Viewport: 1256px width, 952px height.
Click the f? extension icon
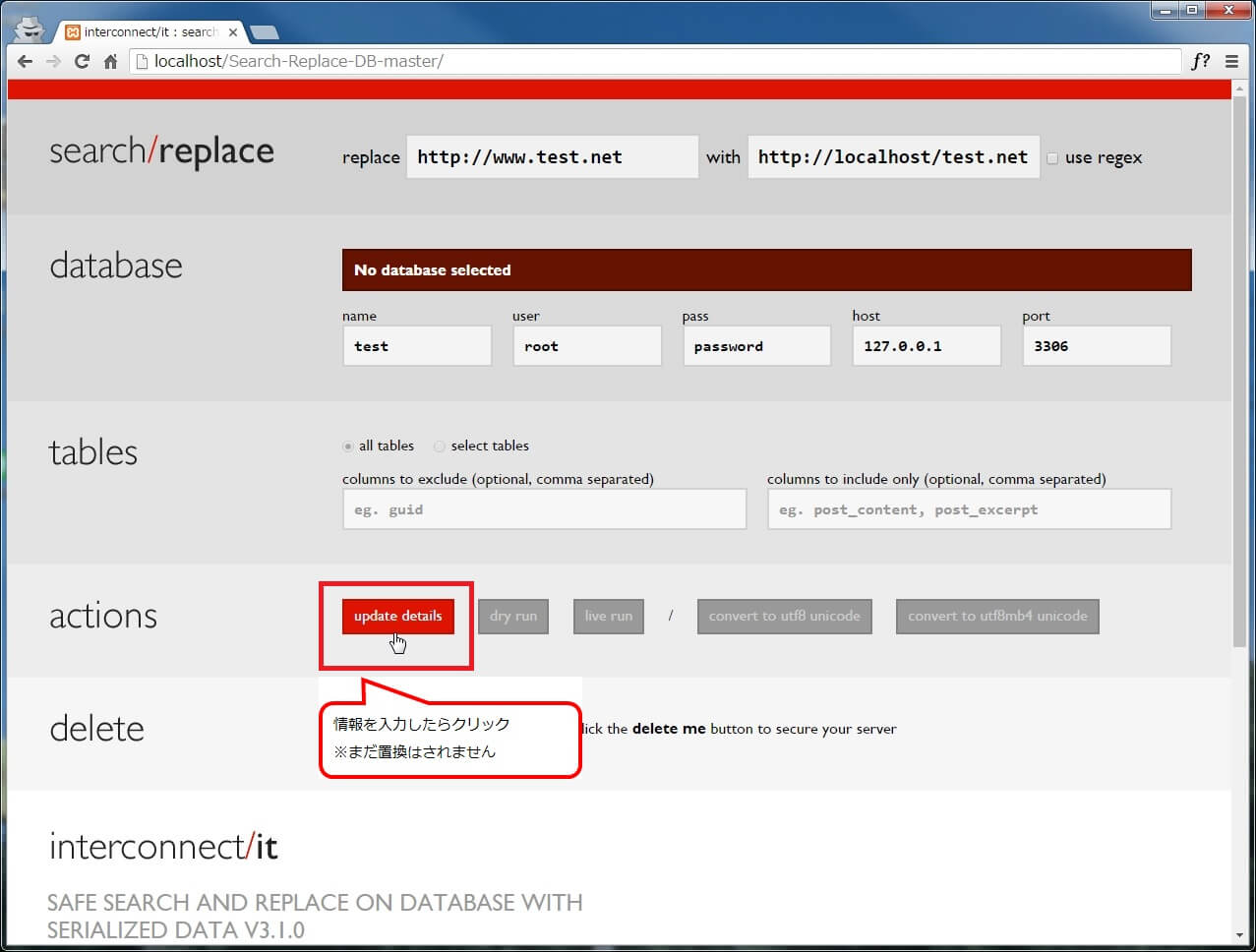click(x=1200, y=61)
